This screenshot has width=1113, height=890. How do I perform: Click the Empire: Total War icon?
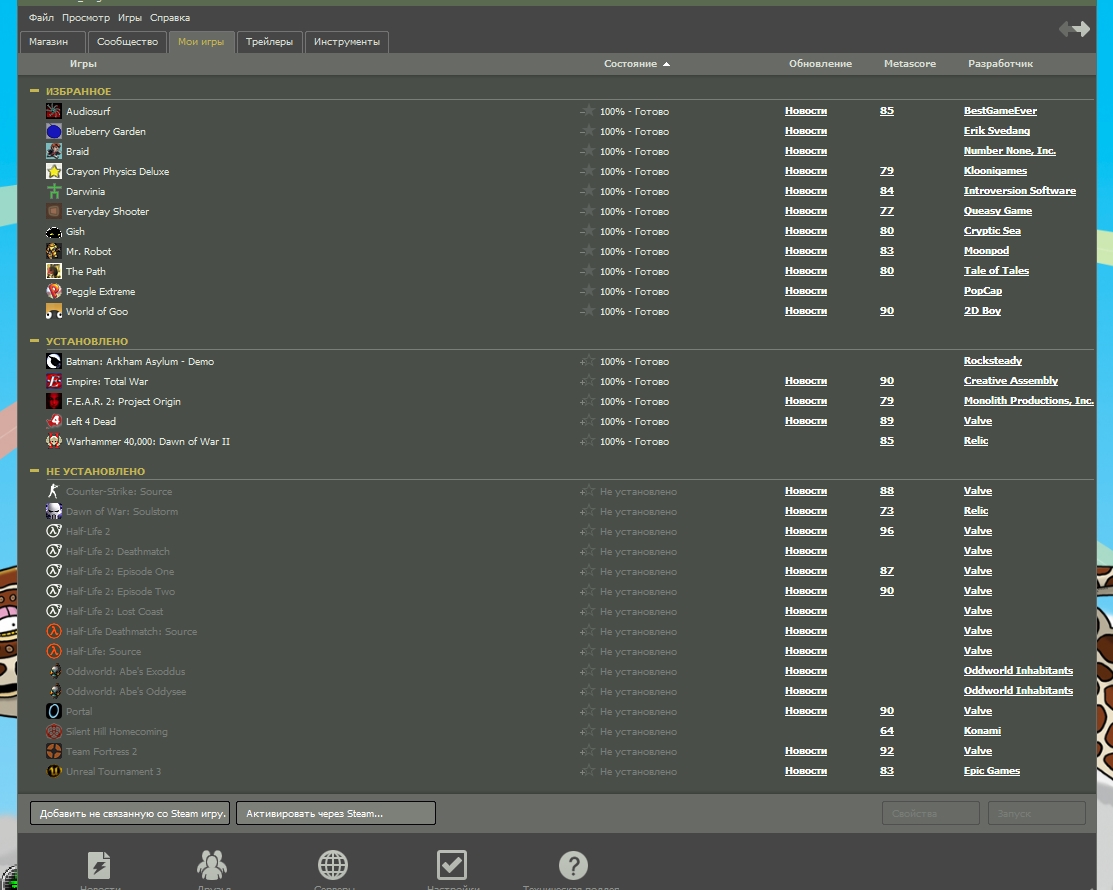pos(54,381)
